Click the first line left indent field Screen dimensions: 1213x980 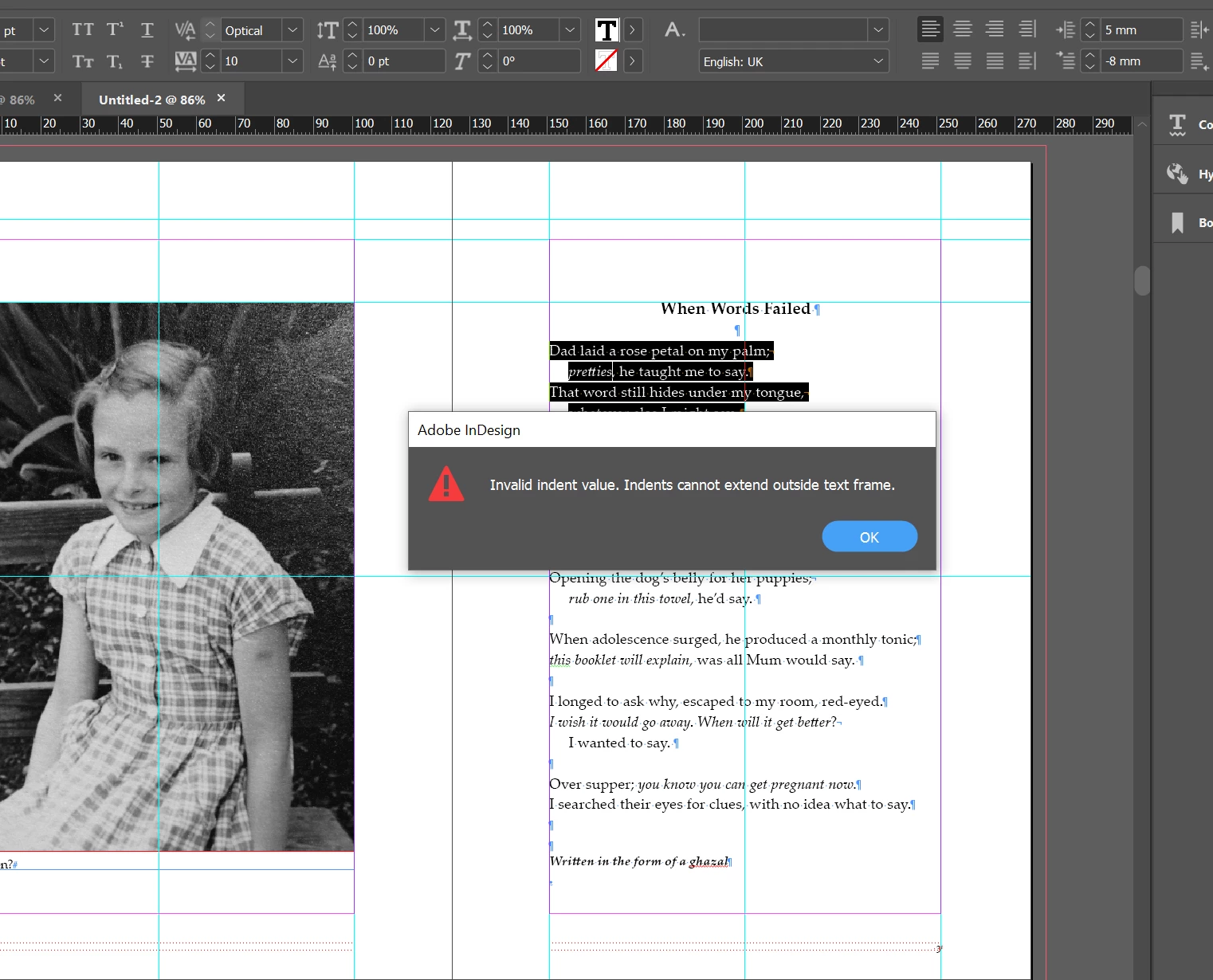pos(1141,61)
